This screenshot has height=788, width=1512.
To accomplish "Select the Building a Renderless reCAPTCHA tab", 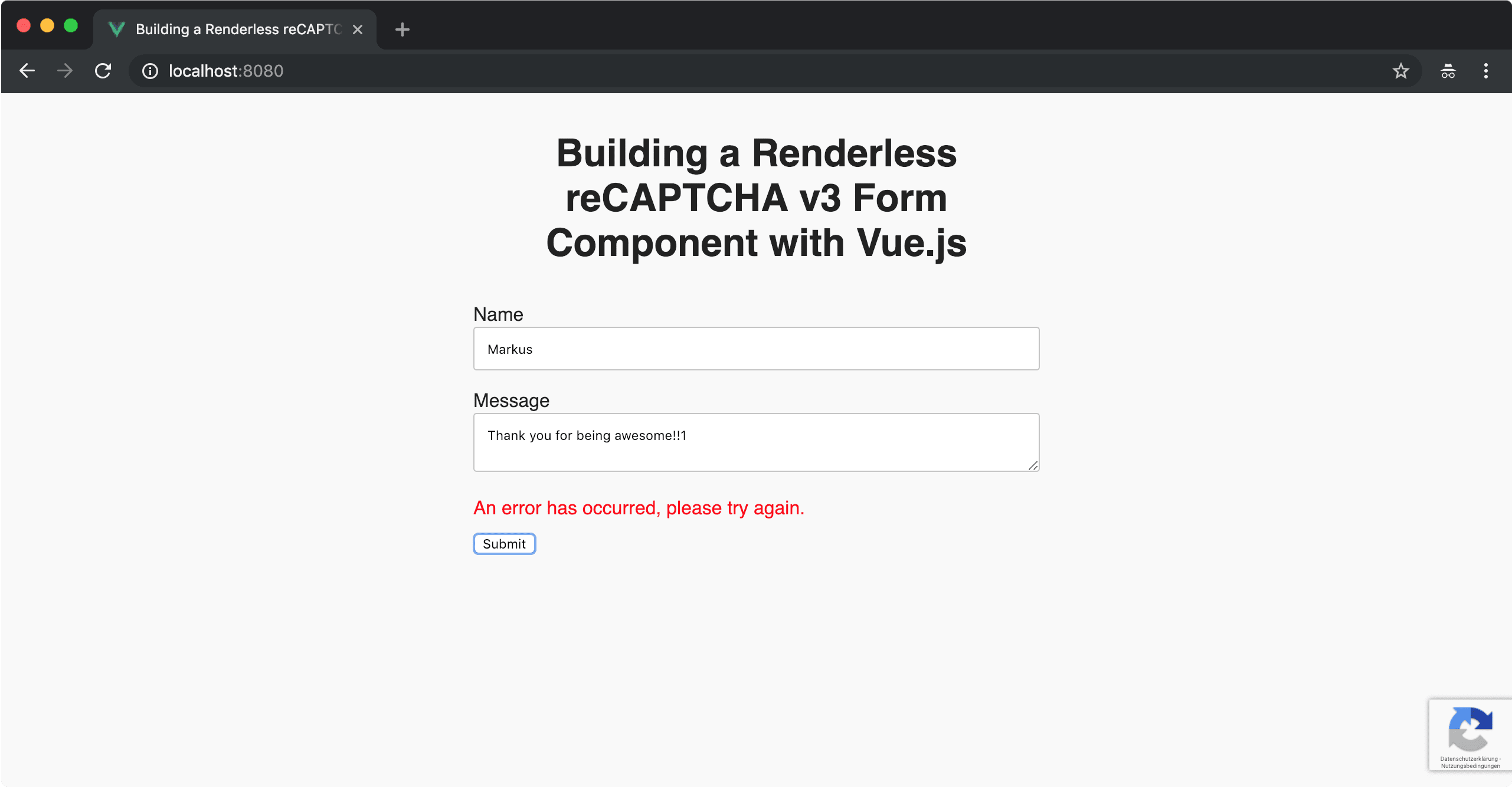I will point(238,29).
